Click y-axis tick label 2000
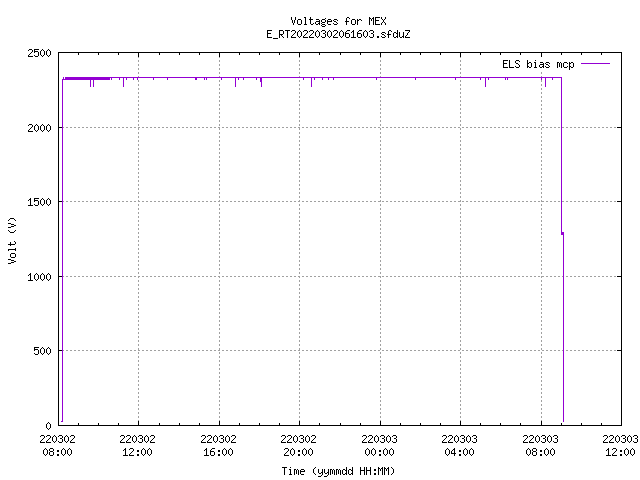Screen dimensions: 640x480 (39, 128)
